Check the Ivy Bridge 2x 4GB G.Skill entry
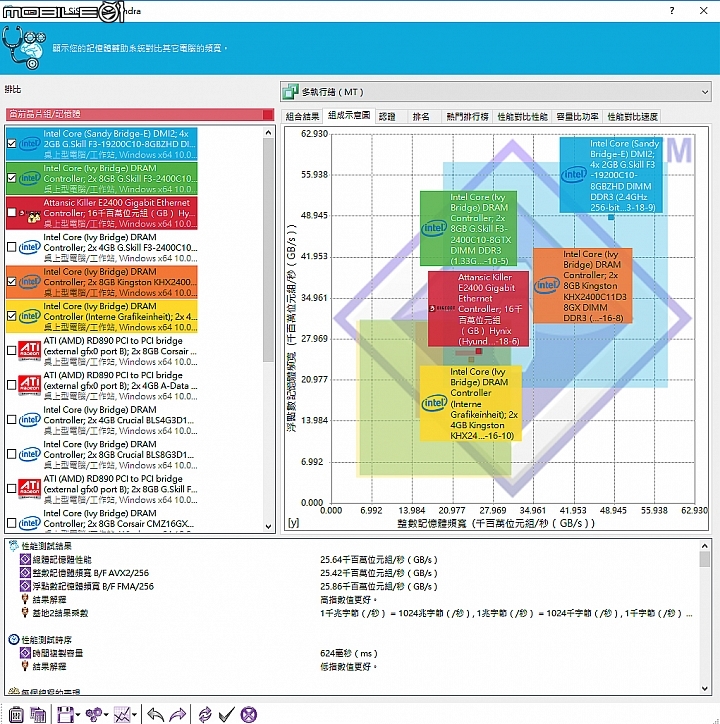Image resolution: width=720 pixels, height=724 pixels. click(x=12, y=247)
